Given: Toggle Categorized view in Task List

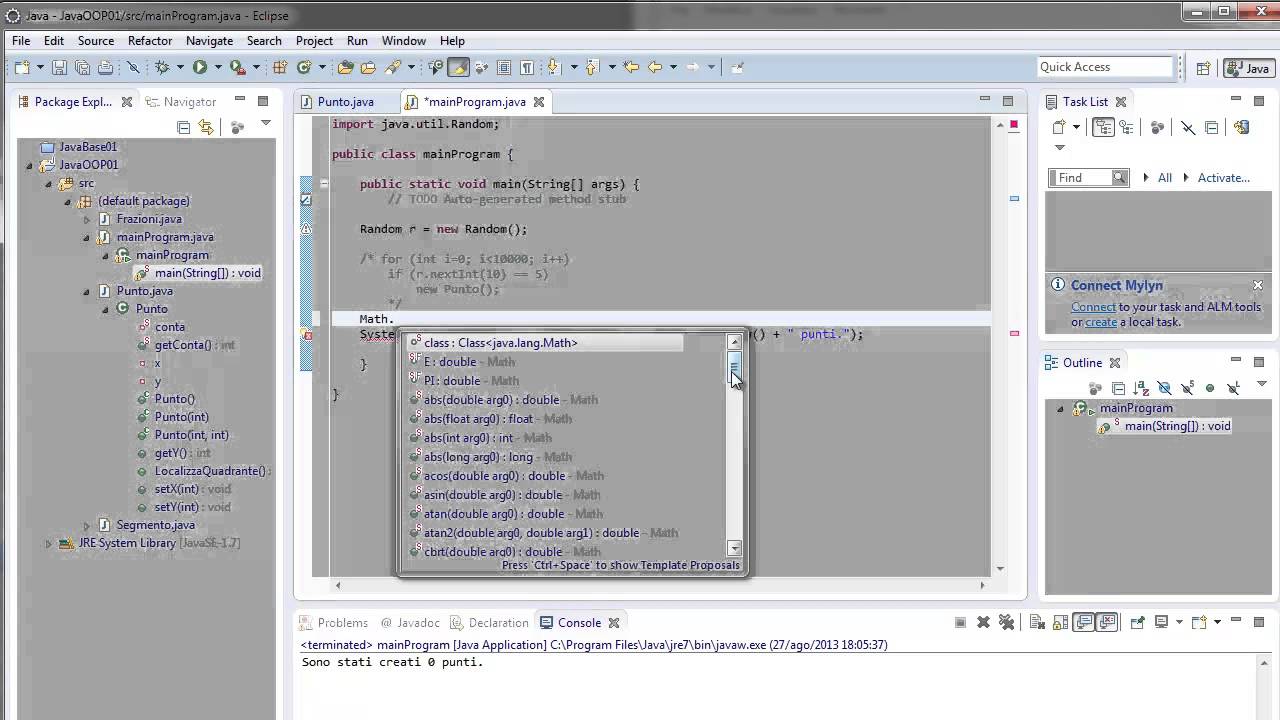Looking at the screenshot, I should [x=1104, y=127].
